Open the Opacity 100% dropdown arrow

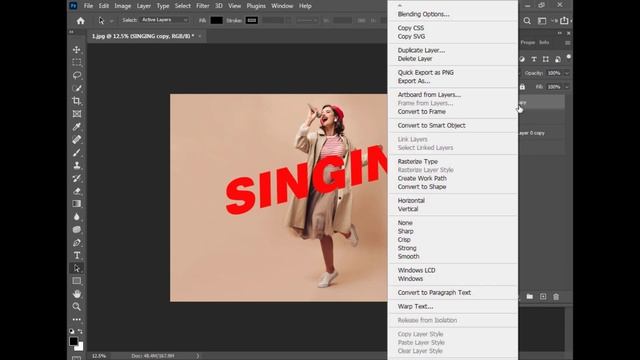point(567,73)
